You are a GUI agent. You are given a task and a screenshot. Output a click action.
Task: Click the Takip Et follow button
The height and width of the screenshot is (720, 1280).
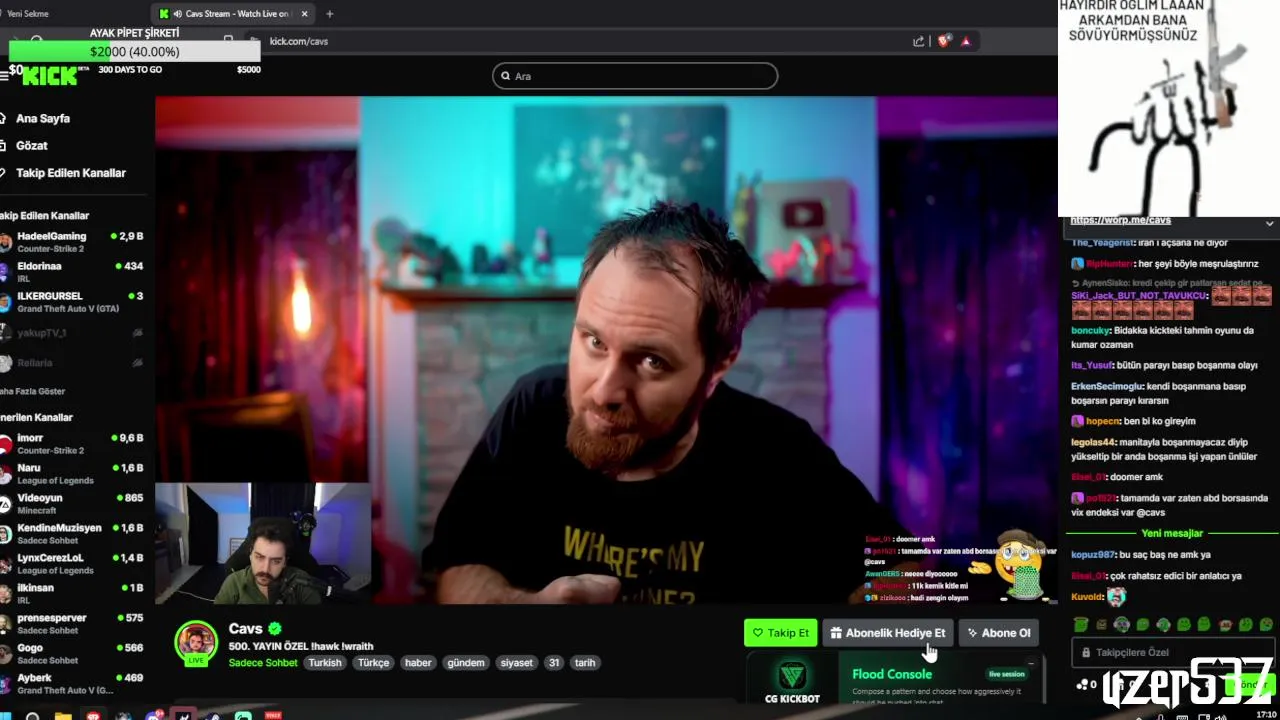coord(780,633)
